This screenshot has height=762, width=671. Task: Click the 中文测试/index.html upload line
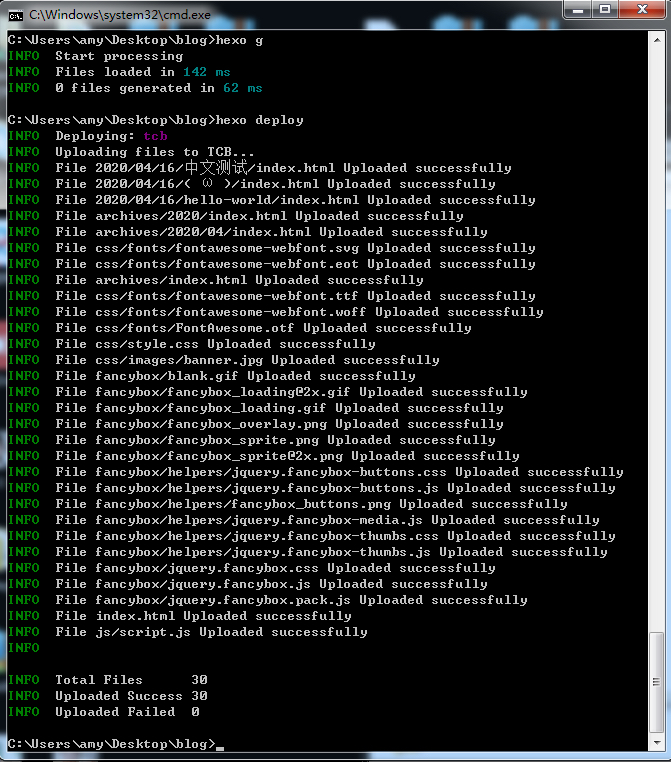(x=259, y=168)
